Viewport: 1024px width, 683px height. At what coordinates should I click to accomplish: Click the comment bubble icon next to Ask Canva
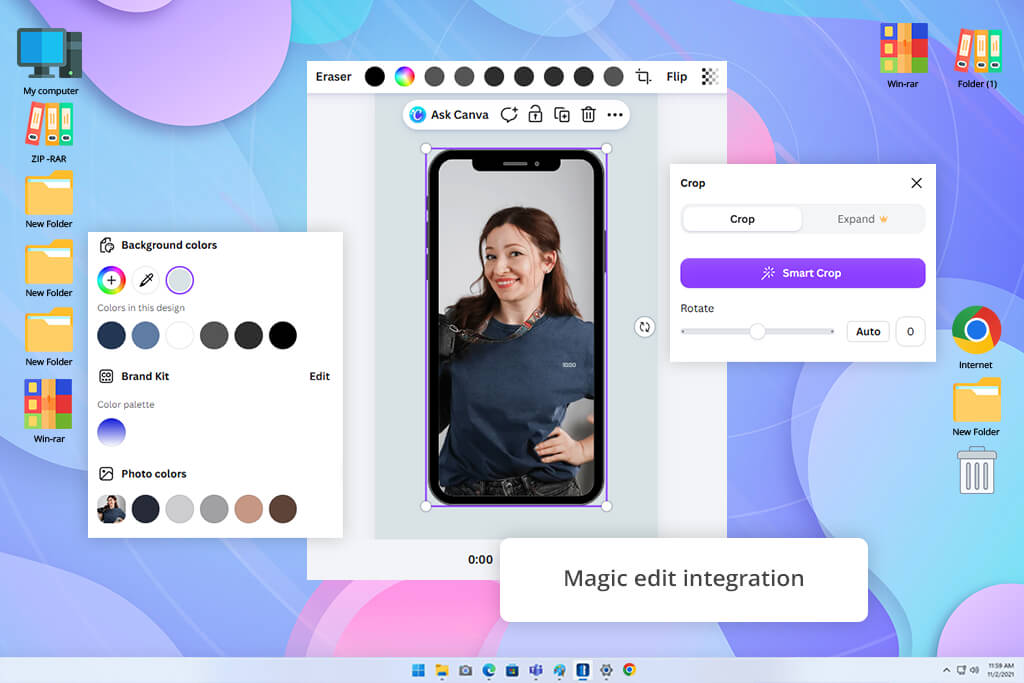click(509, 115)
